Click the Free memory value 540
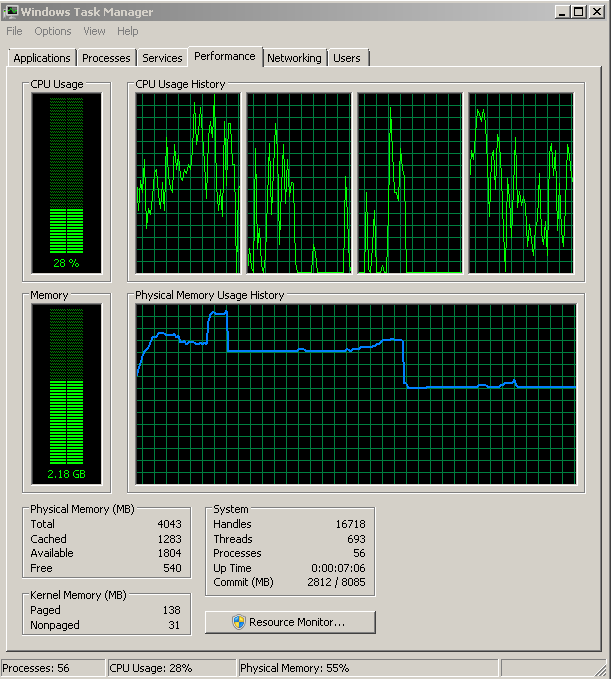This screenshot has height=679, width=611. (172, 568)
